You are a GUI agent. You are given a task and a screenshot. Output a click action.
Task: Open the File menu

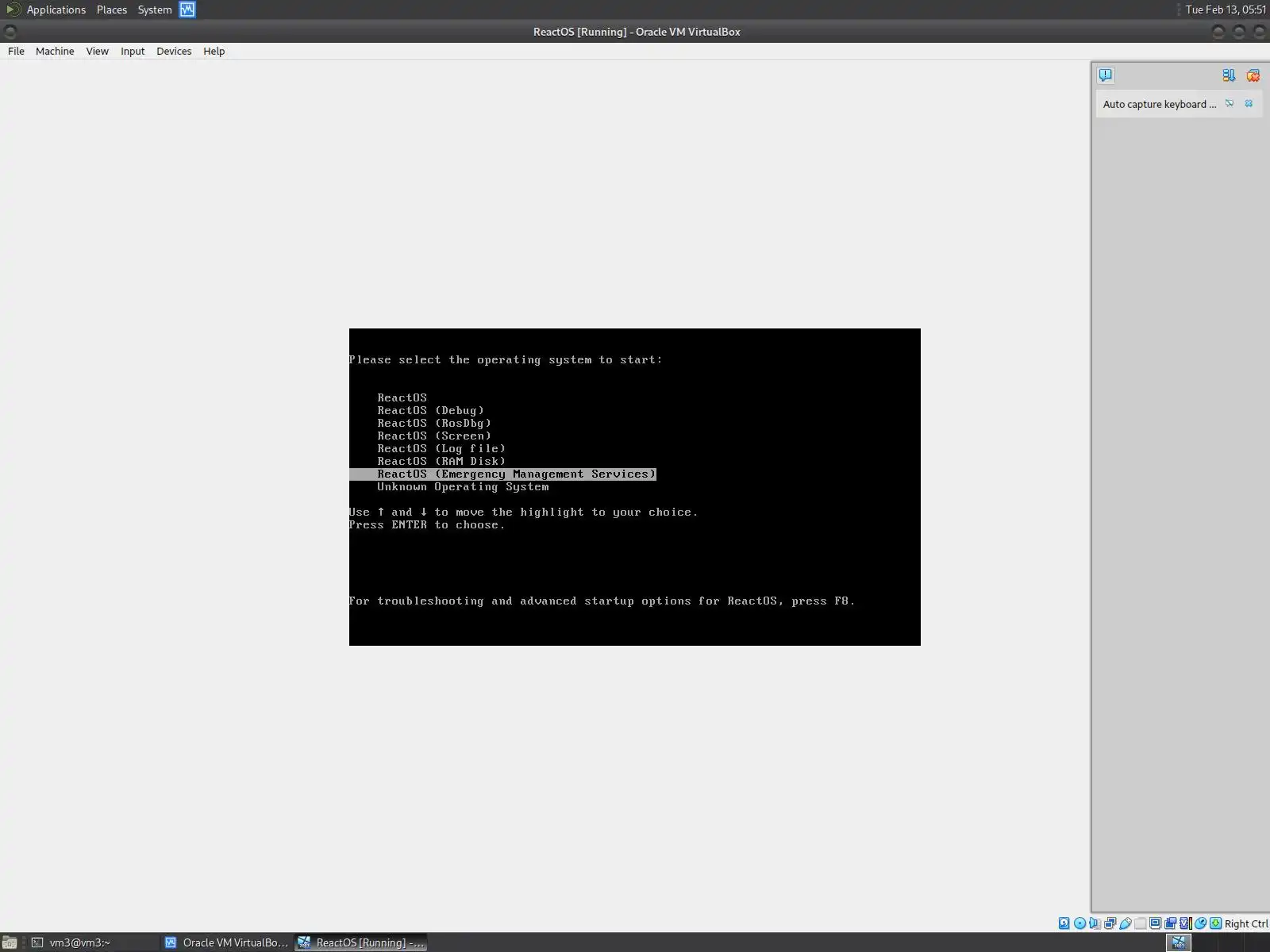pyautogui.click(x=16, y=51)
